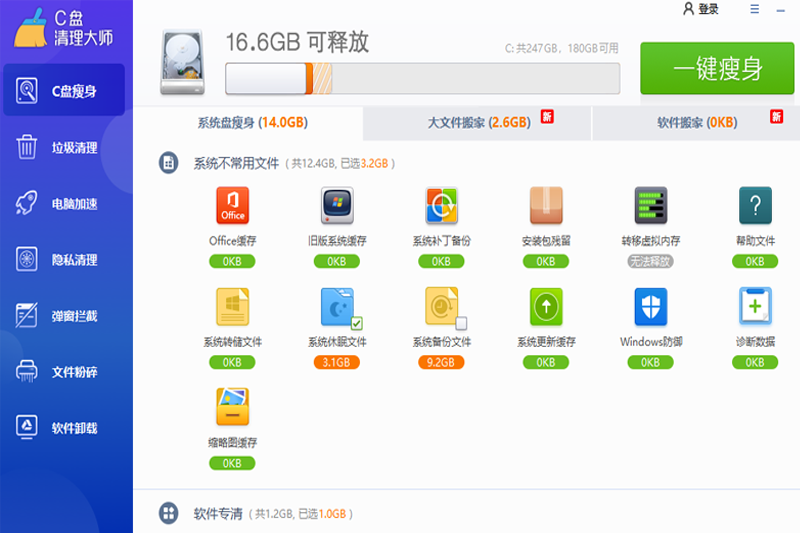The image size is (800, 533).
Task: Click the green 一键瘦身 button
Action: click(717, 68)
